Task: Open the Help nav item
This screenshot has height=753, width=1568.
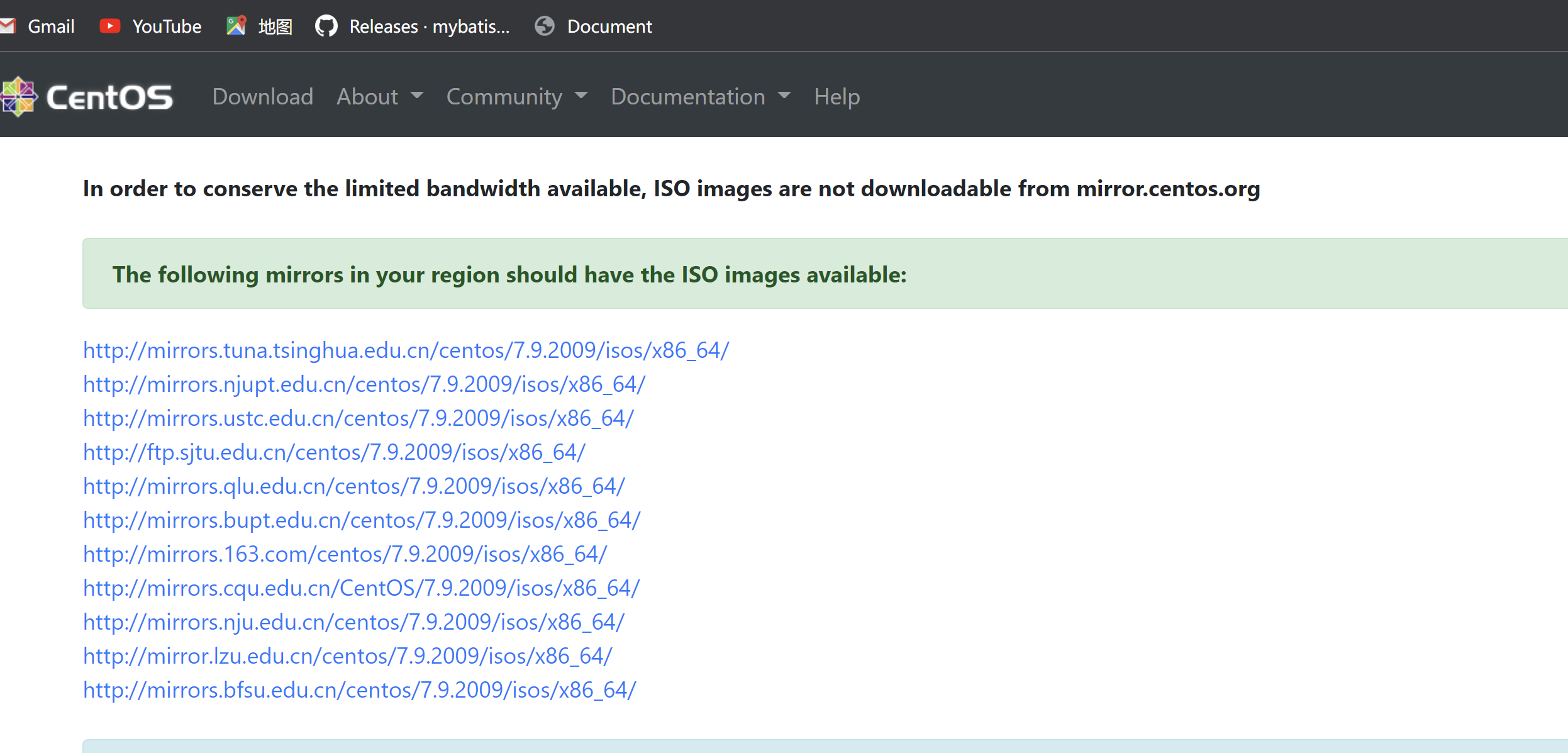Action: (x=837, y=97)
